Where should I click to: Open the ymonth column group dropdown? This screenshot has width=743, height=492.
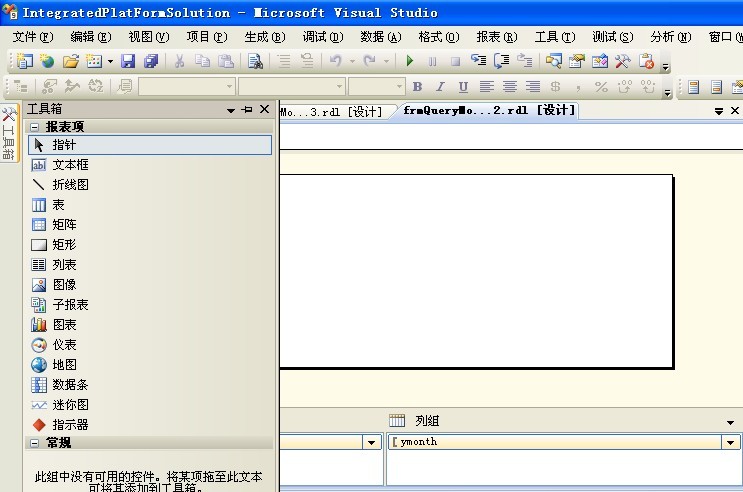(x=731, y=442)
